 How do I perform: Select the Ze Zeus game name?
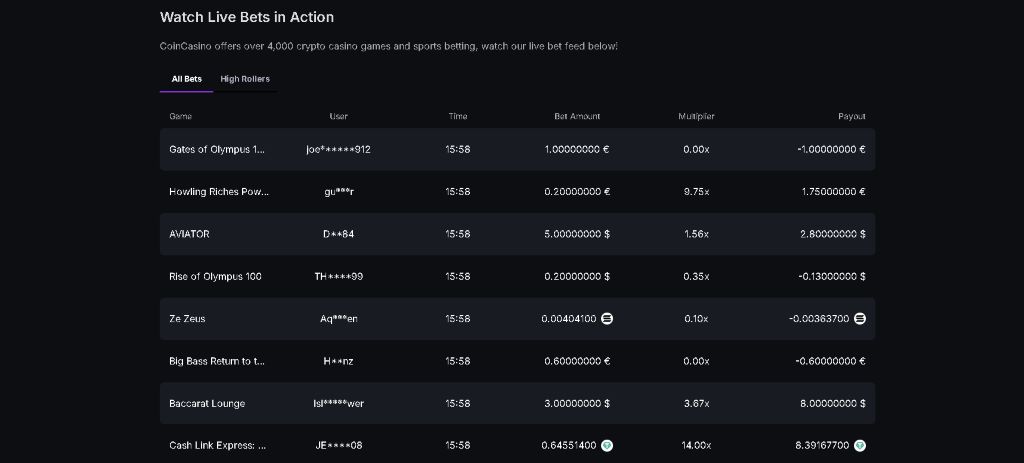188,319
